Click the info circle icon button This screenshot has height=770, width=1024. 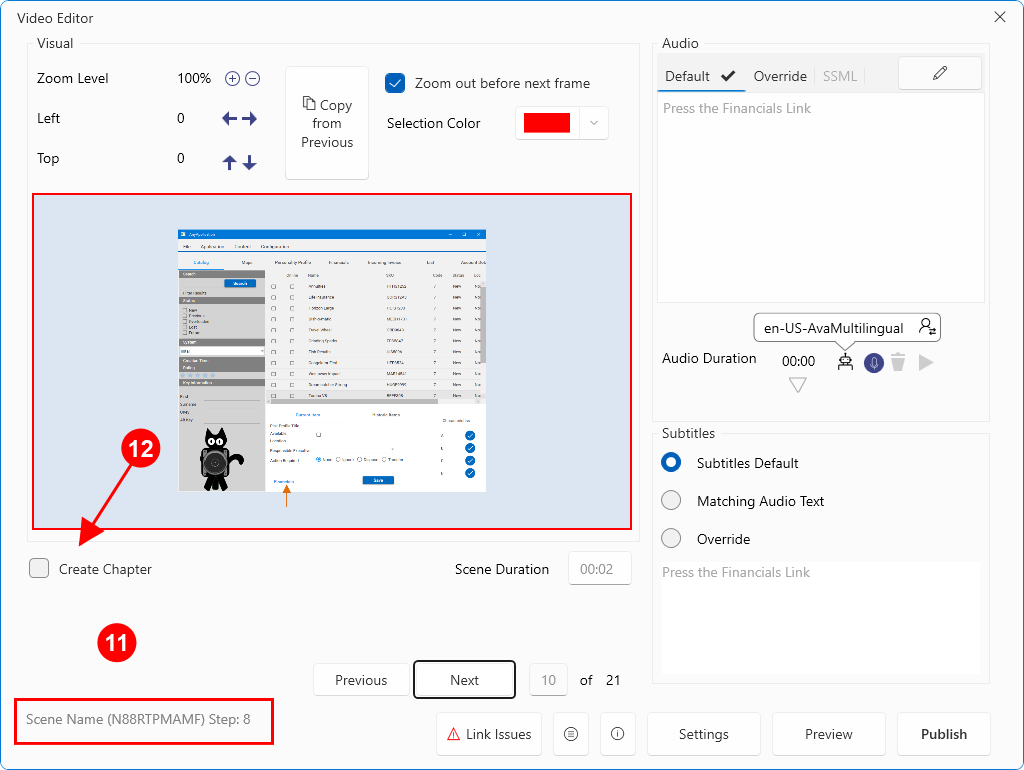(617, 734)
